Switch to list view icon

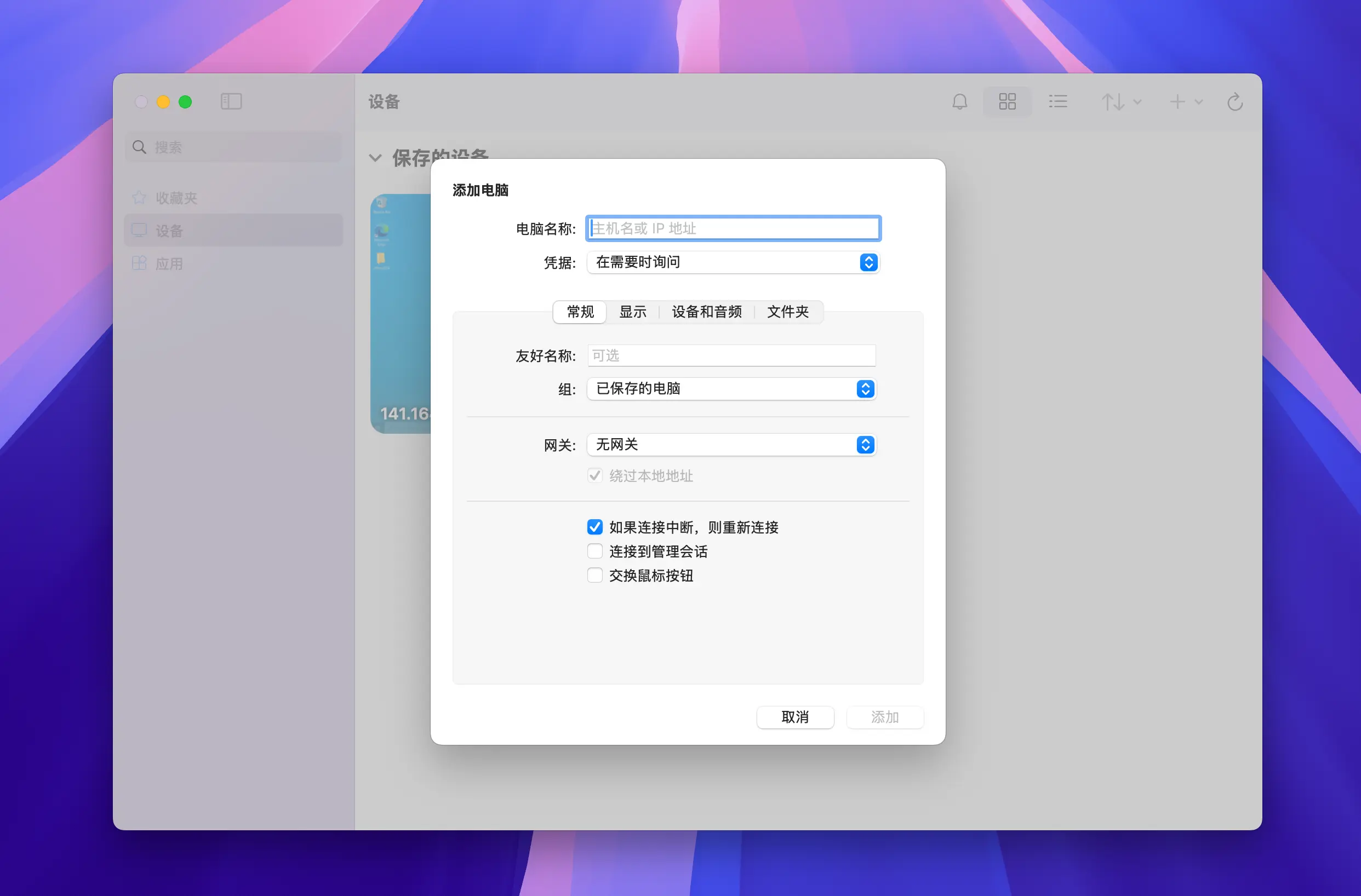click(x=1057, y=102)
